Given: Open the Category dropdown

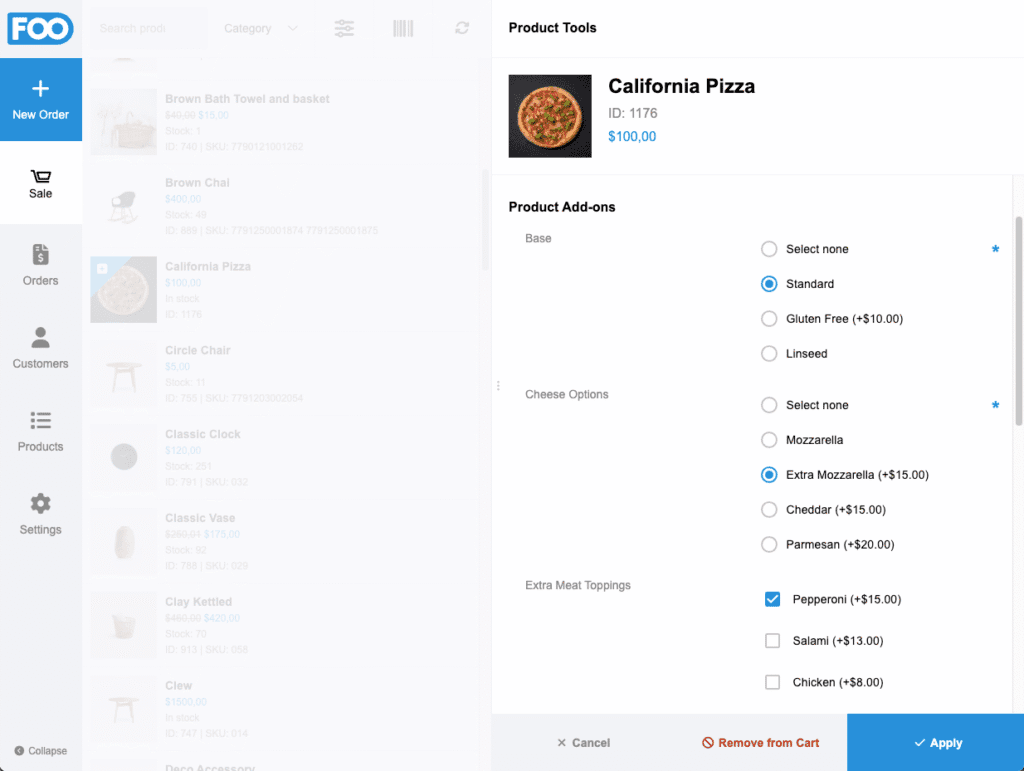Looking at the screenshot, I should (x=261, y=28).
